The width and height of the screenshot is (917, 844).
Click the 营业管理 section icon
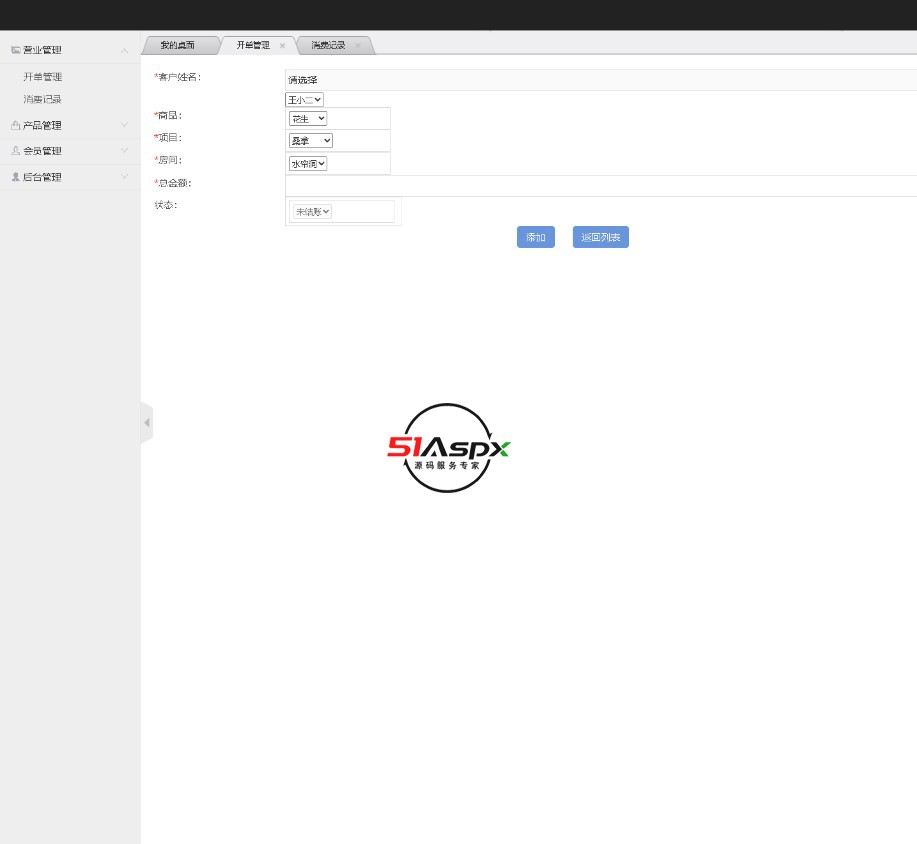(16, 50)
